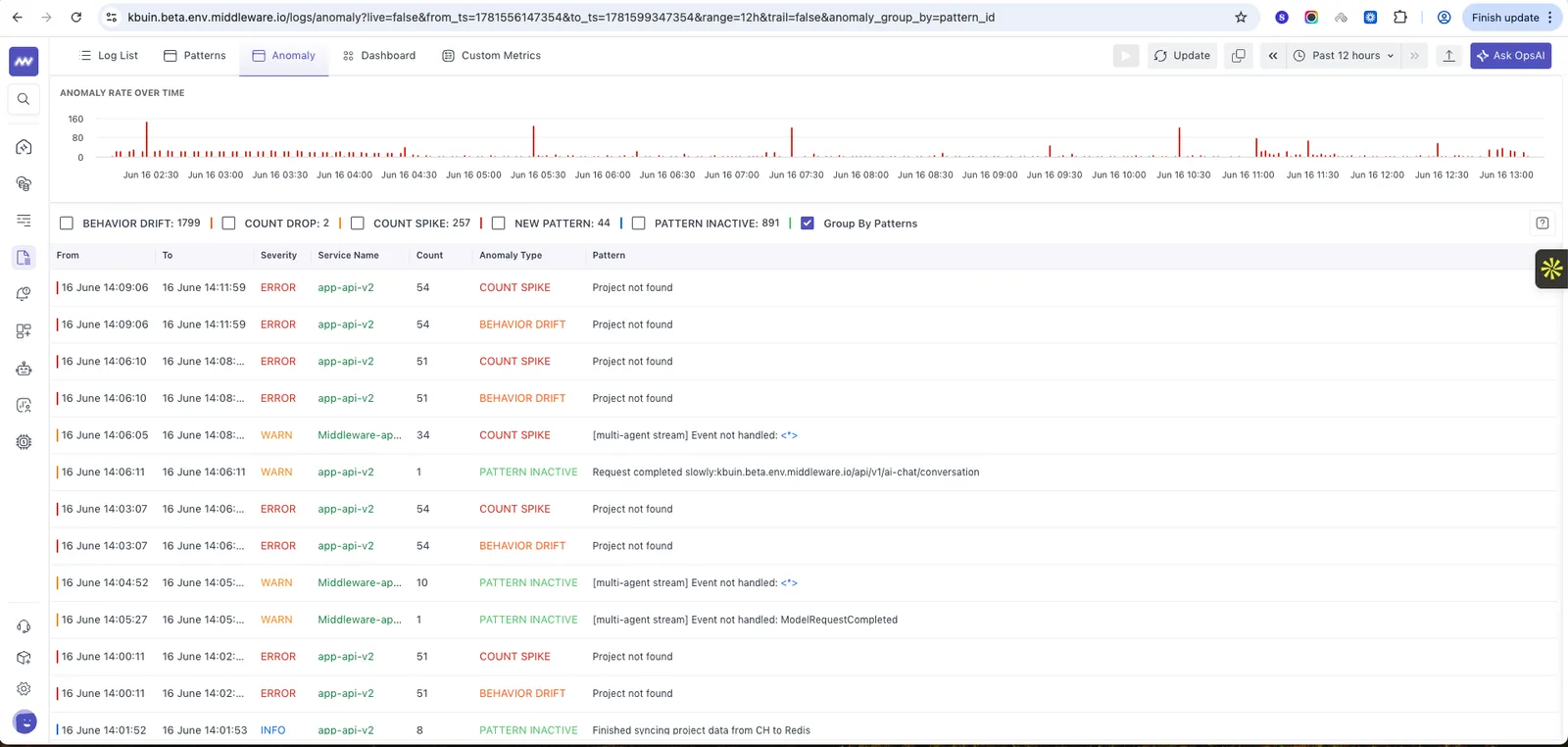Open the home dashboard sidebar icon
The width and height of the screenshot is (1568, 747).
tap(24, 147)
